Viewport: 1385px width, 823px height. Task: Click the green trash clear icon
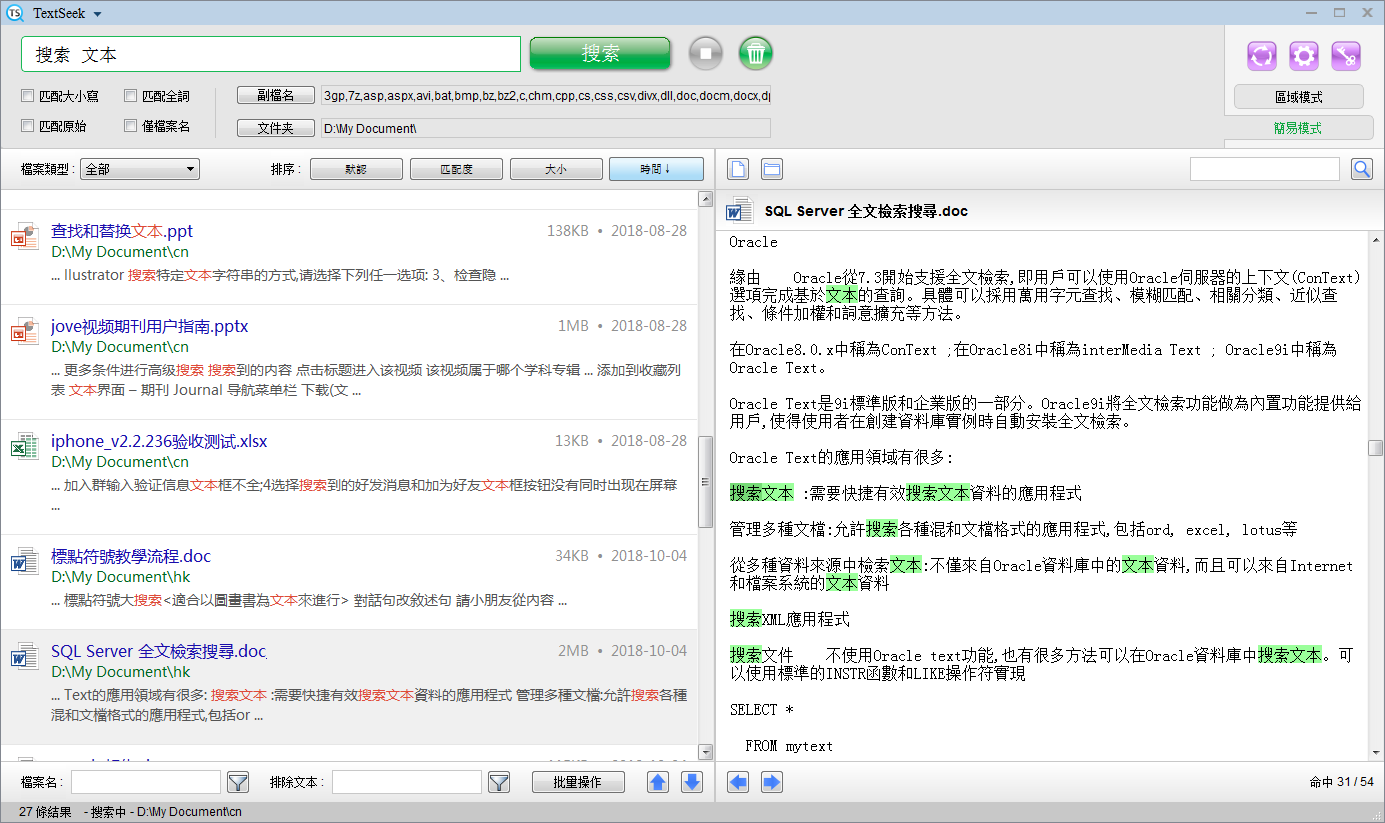756,53
